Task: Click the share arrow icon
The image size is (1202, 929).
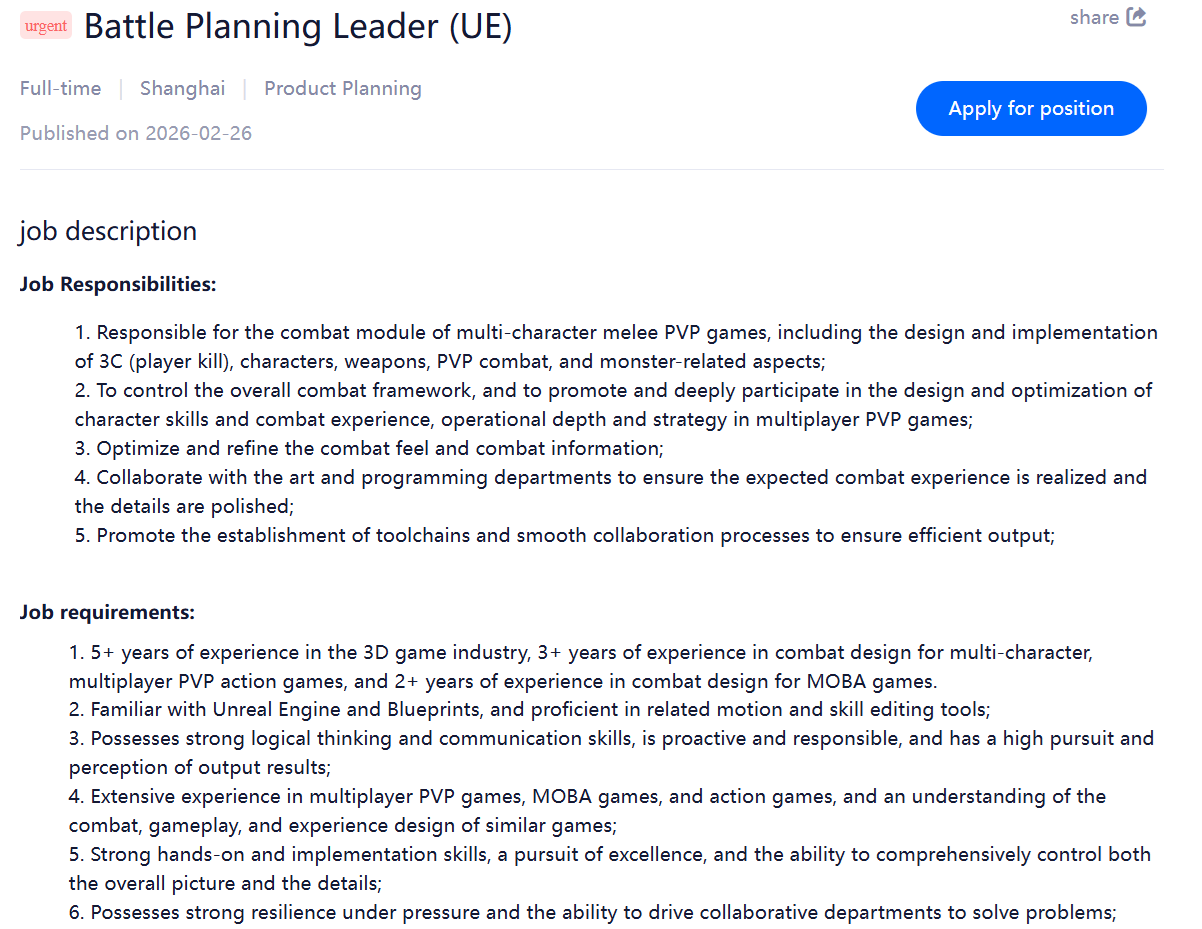Action: click(1136, 17)
